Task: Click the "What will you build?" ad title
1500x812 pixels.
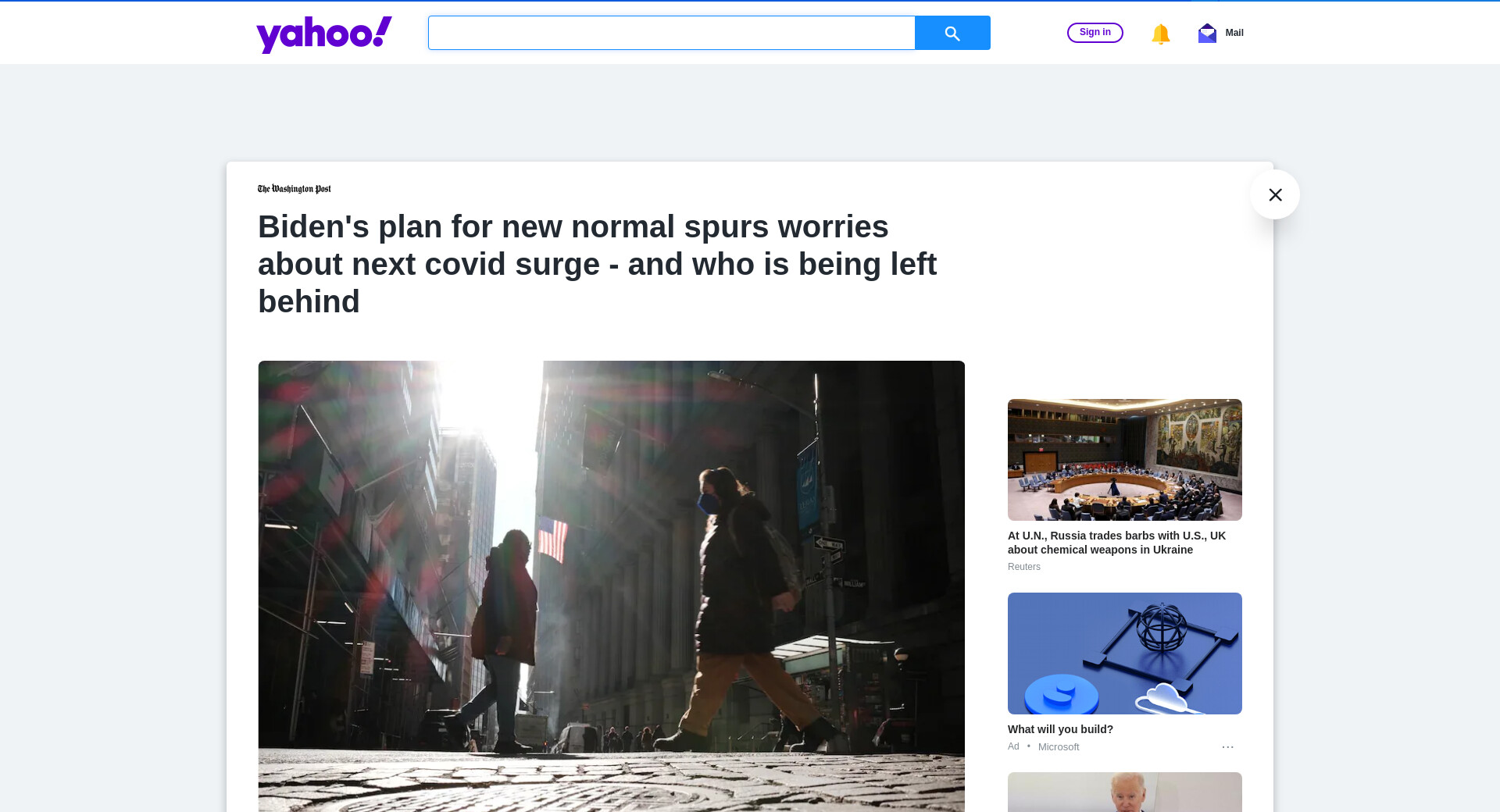Action: pyautogui.click(x=1060, y=729)
